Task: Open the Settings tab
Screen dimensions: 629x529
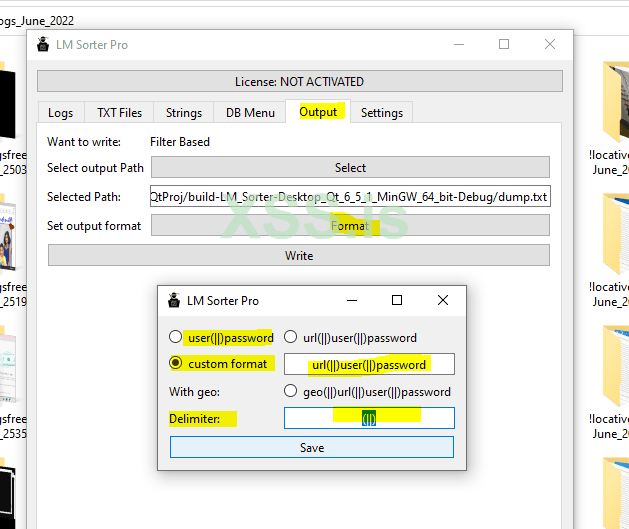Action: point(381,113)
